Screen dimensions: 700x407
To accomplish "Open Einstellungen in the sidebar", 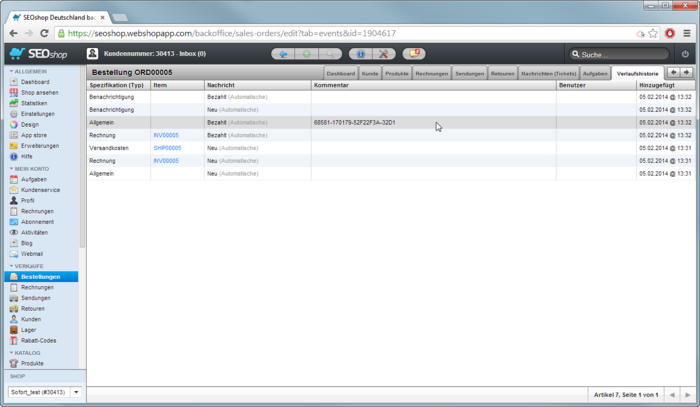I will pyautogui.click(x=37, y=114).
